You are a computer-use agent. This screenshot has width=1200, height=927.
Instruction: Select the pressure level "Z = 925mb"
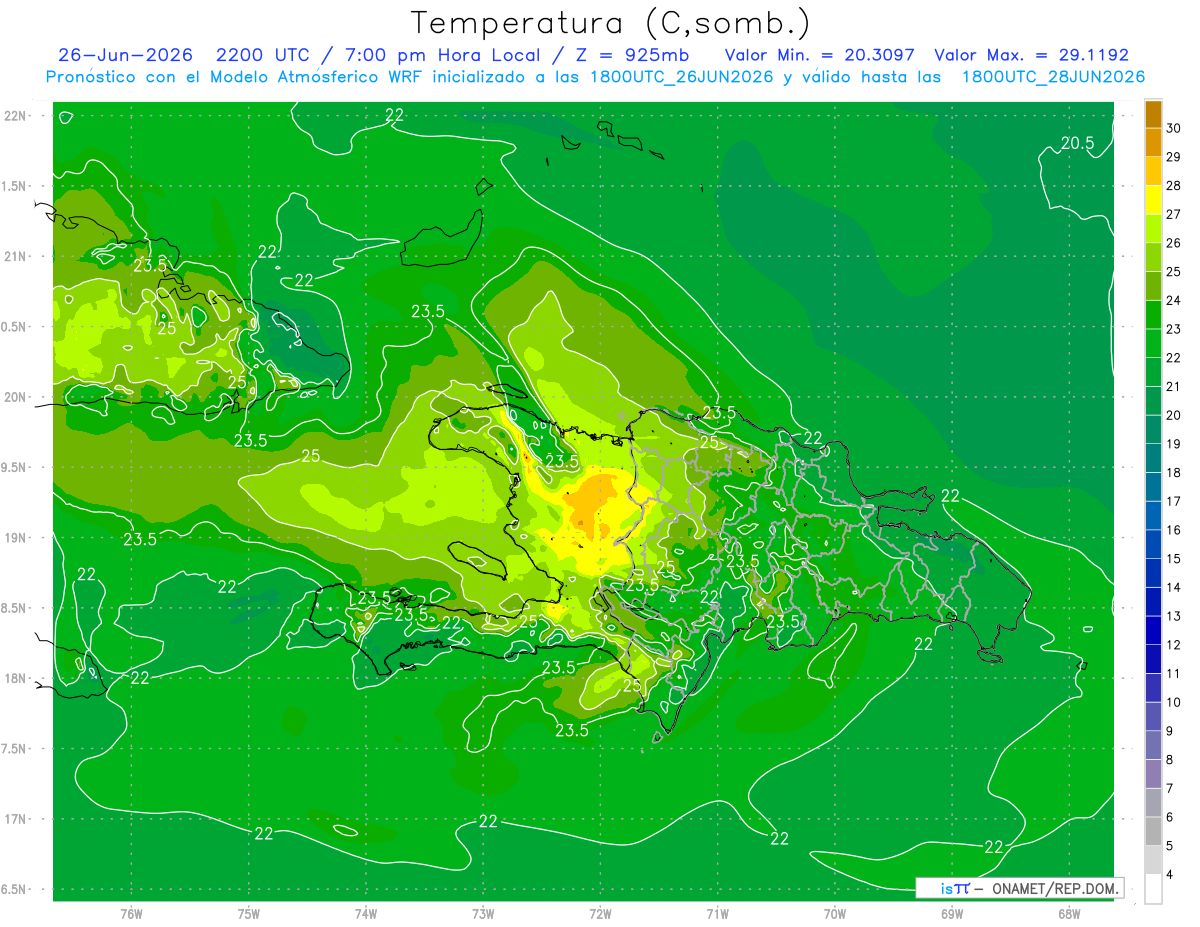coord(630,55)
